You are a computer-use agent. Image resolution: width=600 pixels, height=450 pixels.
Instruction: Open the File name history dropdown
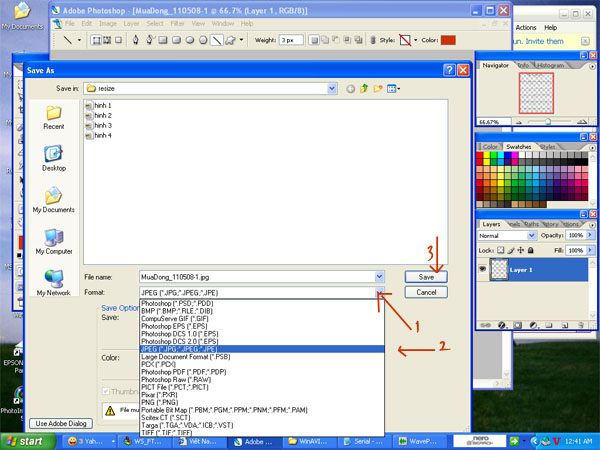[x=379, y=277]
